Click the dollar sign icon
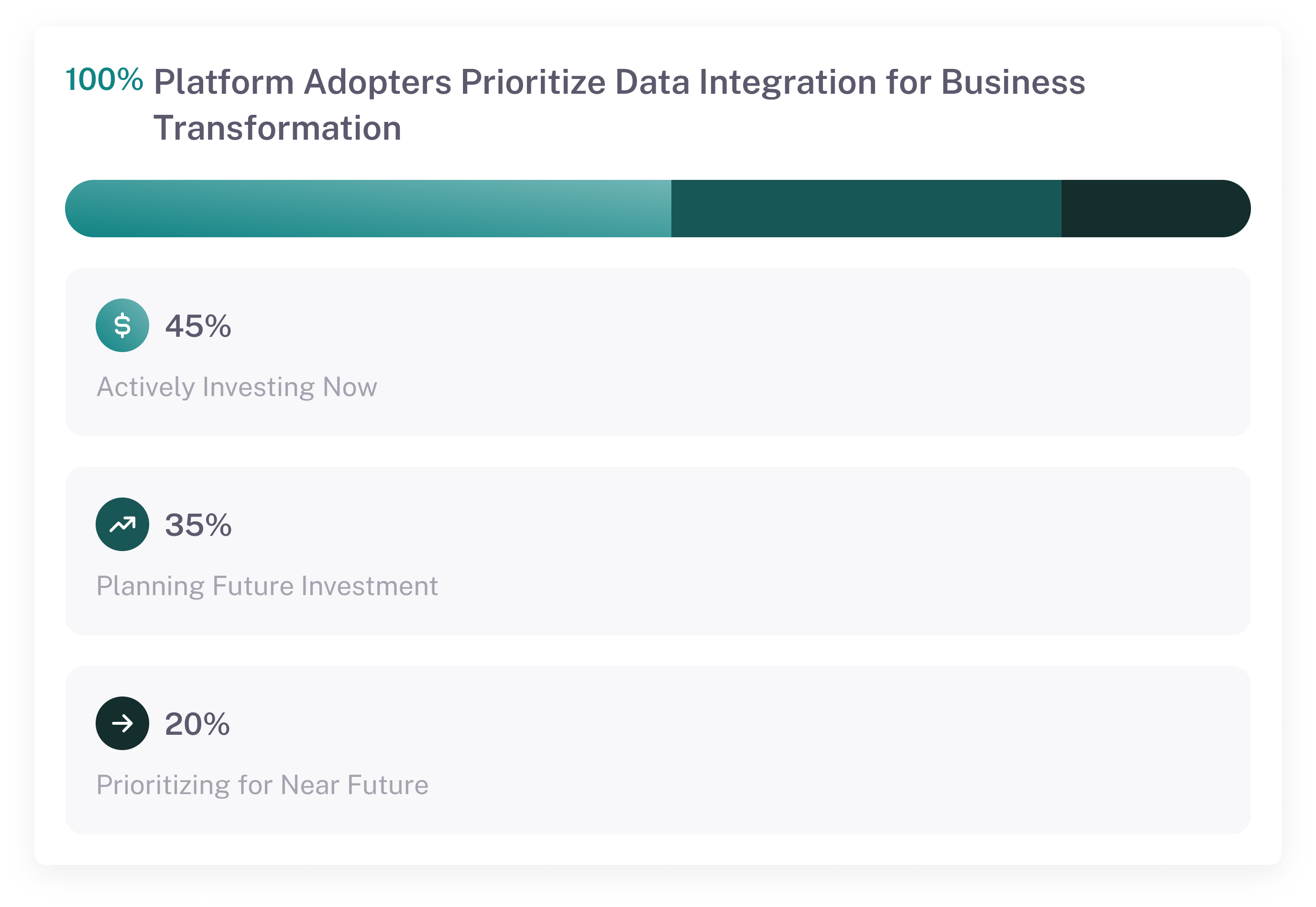The width and height of the screenshot is (1316, 907). pyautogui.click(x=122, y=325)
